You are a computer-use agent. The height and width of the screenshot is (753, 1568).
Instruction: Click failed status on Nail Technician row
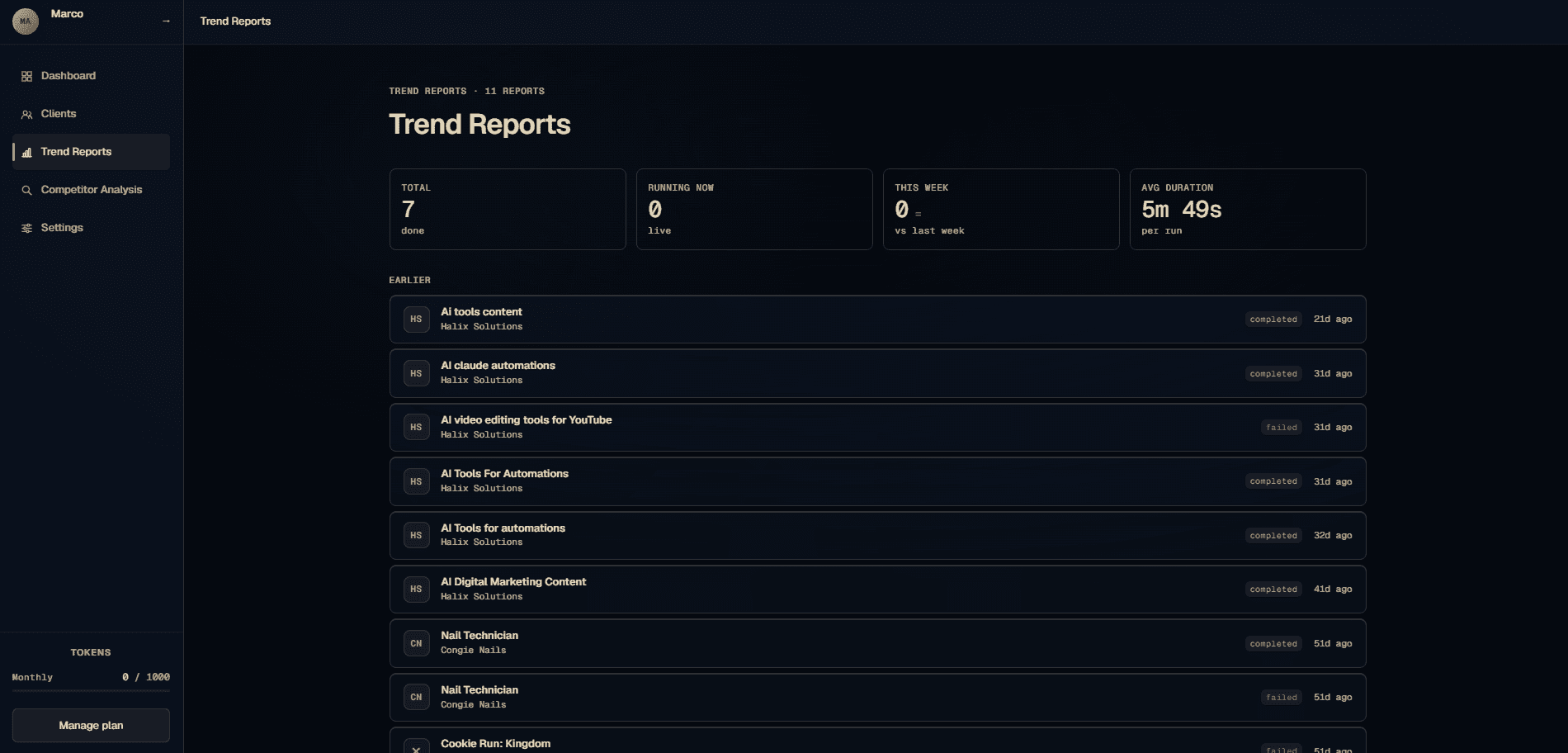point(1282,698)
